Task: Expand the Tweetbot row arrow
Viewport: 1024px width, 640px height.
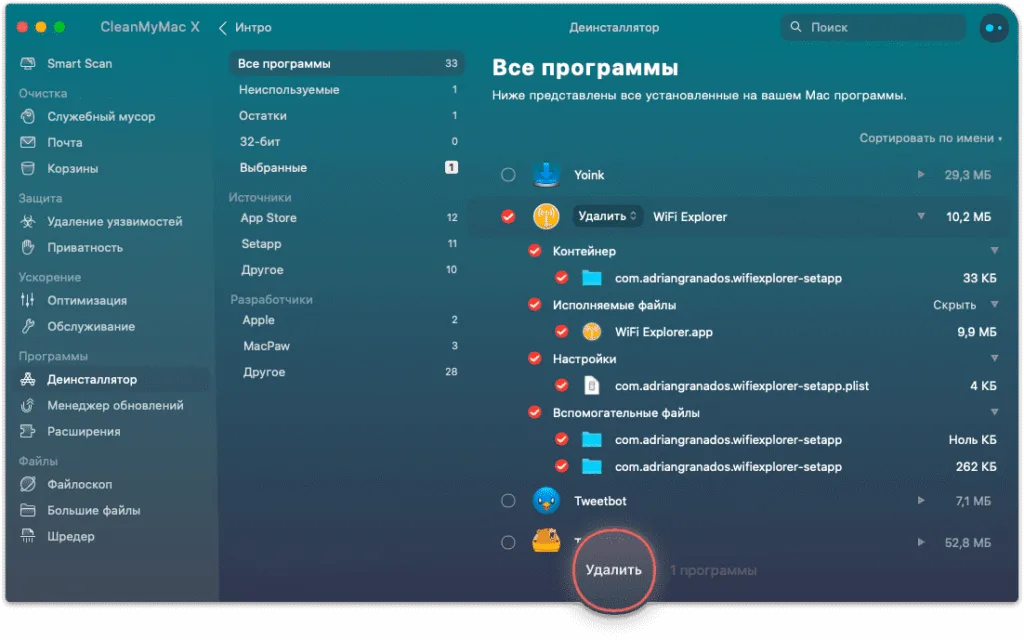Action: coord(921,501)
